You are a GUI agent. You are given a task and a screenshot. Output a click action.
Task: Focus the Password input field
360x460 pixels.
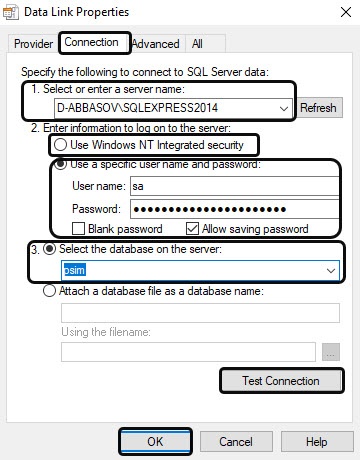click(235, 209)
